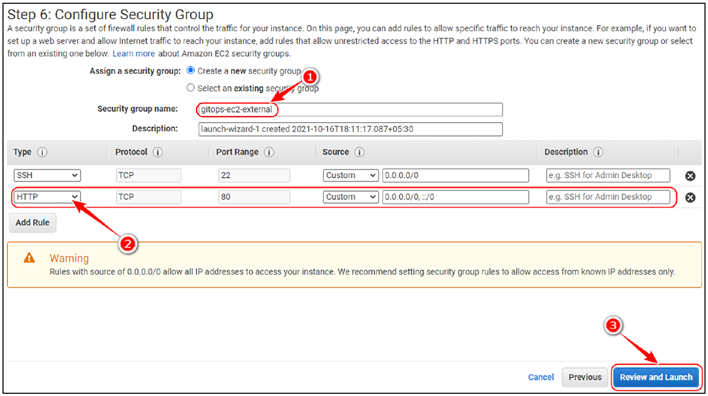708x396 pixels.
Task: Click the Review and Launch button
Action: point(656,377)
